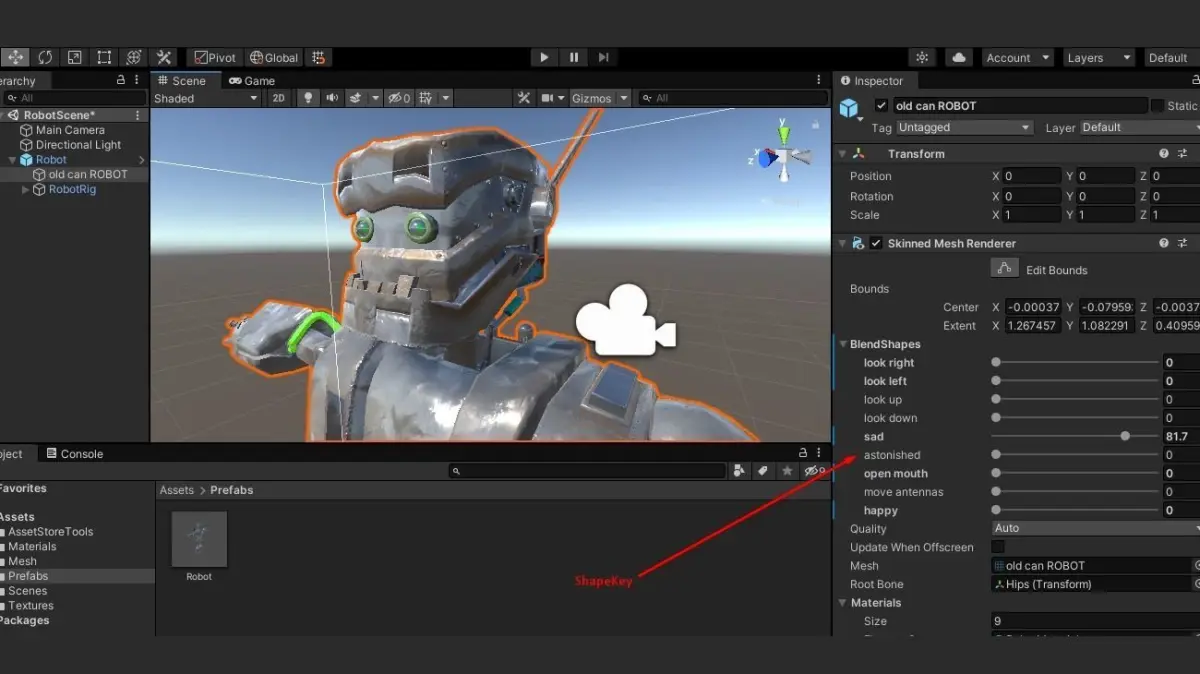Toggle the Static checkbox
The width and height of the screenshot is (1200, 674).
1157,105
